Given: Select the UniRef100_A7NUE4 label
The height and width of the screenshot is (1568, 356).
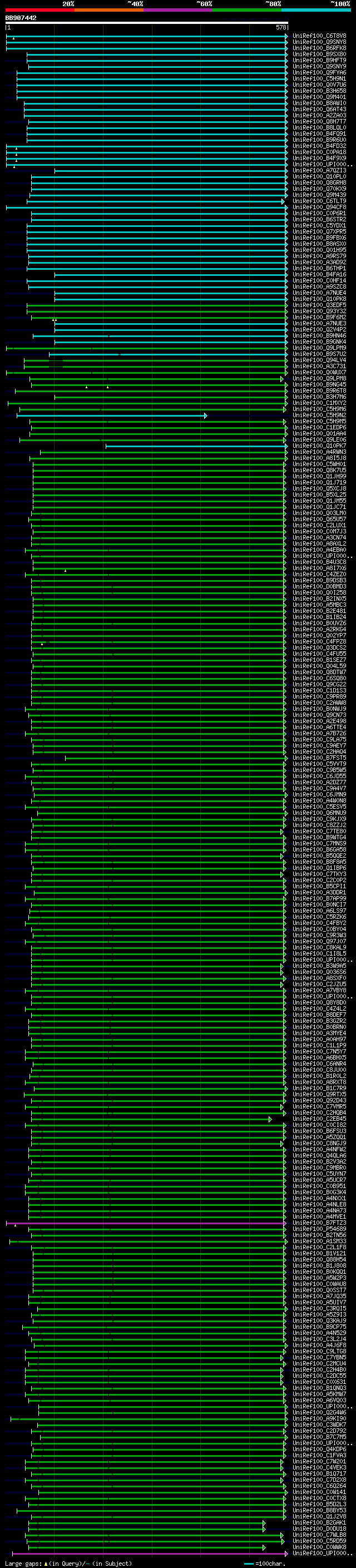Looking at the screenshot, I should (x=319, y=293).
